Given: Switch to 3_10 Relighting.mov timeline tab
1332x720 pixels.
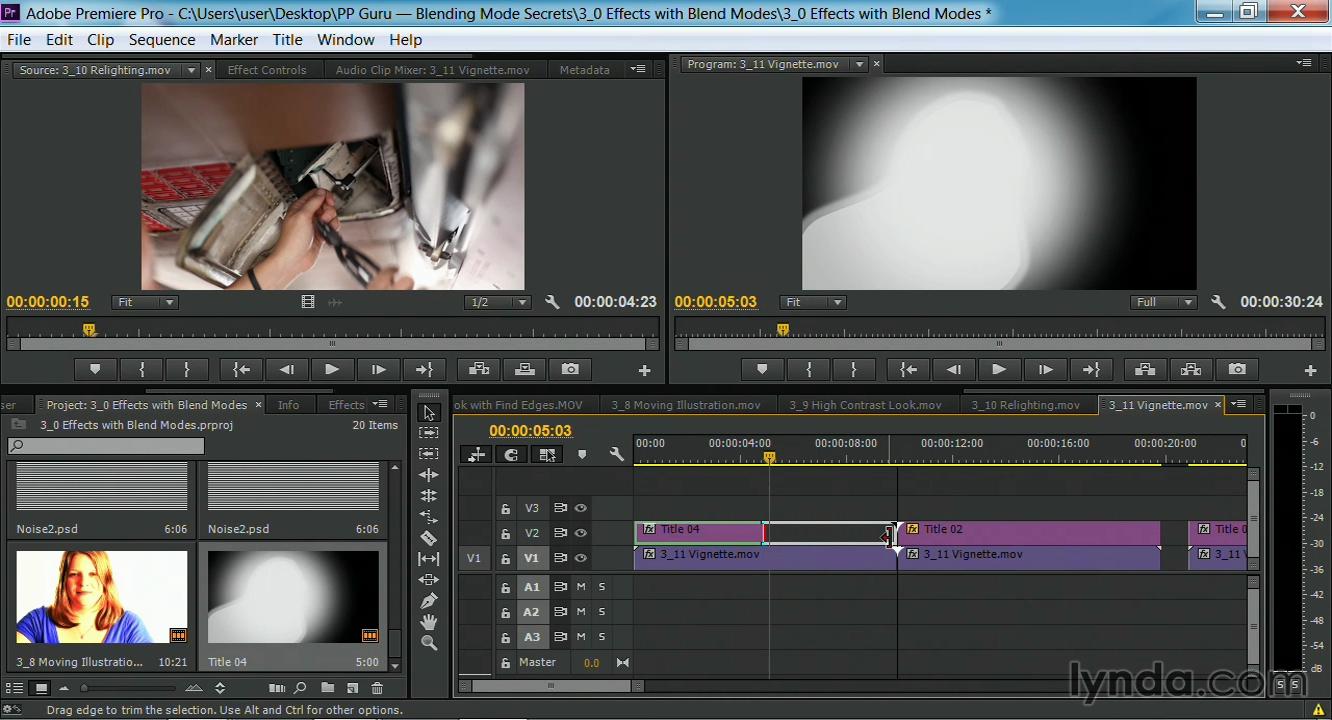Looking at the screenshot, I should pyautogui.click(x=1025, y=405).
